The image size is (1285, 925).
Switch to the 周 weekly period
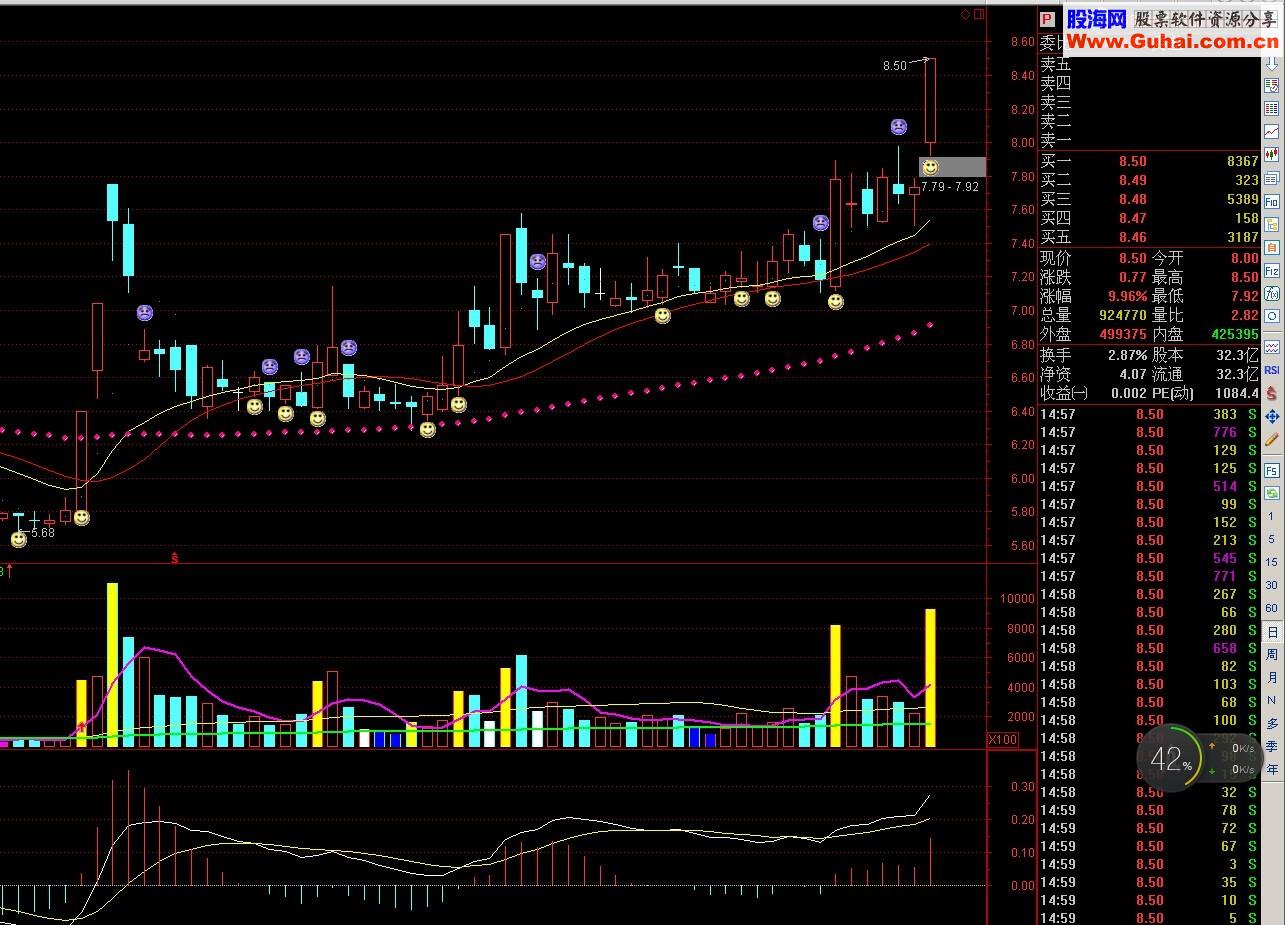coord(1272,655)
